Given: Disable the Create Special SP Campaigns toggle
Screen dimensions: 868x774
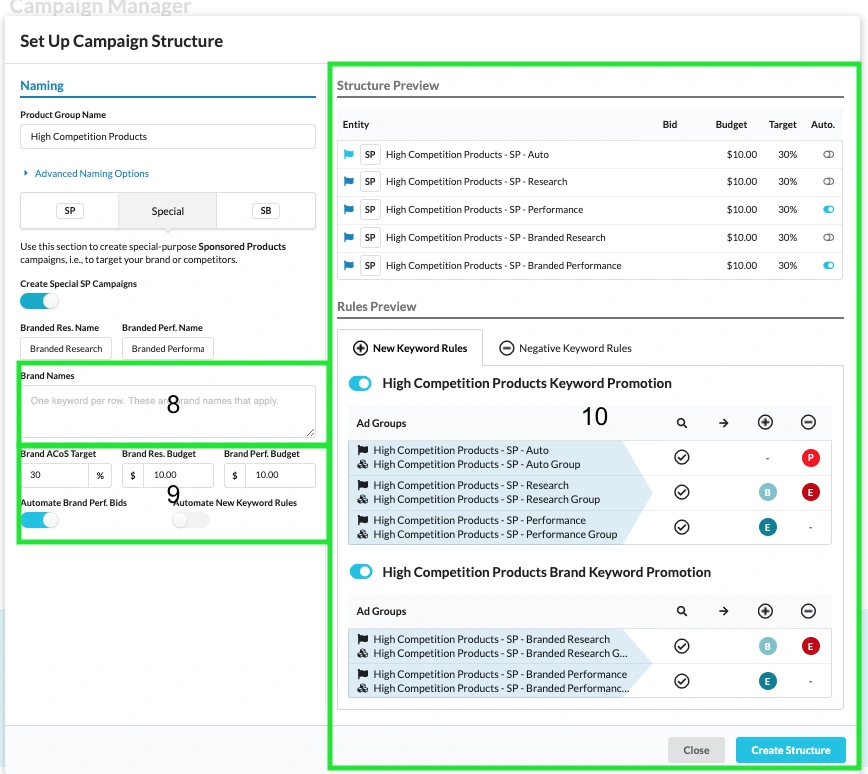Looking at the screenshot, I should tap(39, 301).
